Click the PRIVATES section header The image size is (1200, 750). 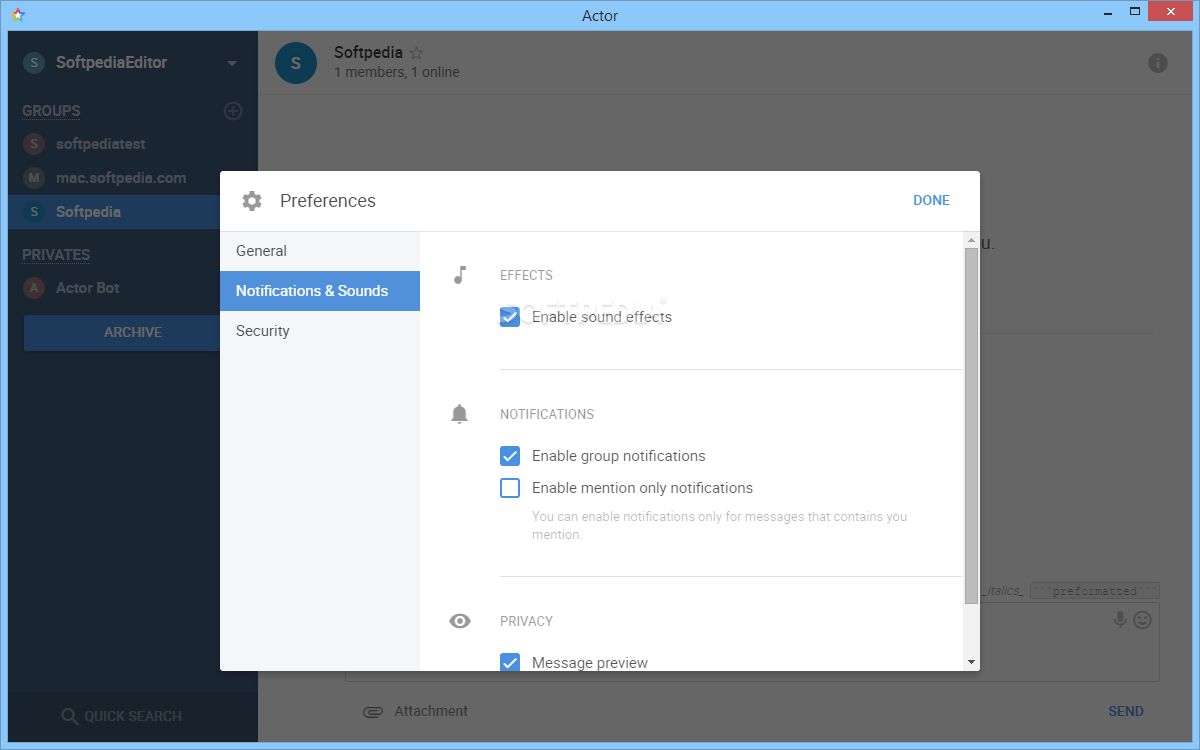pos(56,255)
